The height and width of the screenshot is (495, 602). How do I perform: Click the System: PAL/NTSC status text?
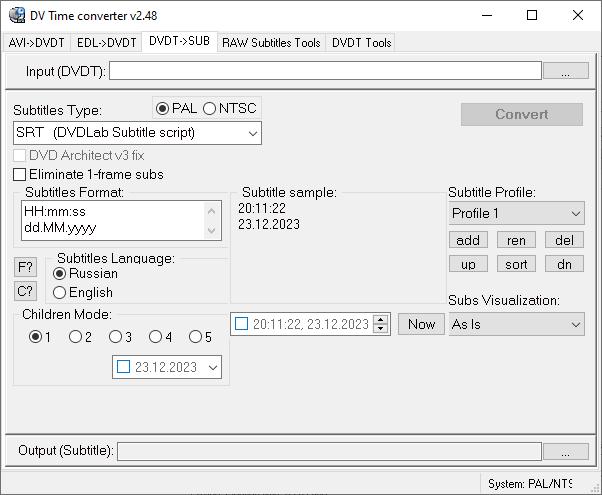coord(530,483)
